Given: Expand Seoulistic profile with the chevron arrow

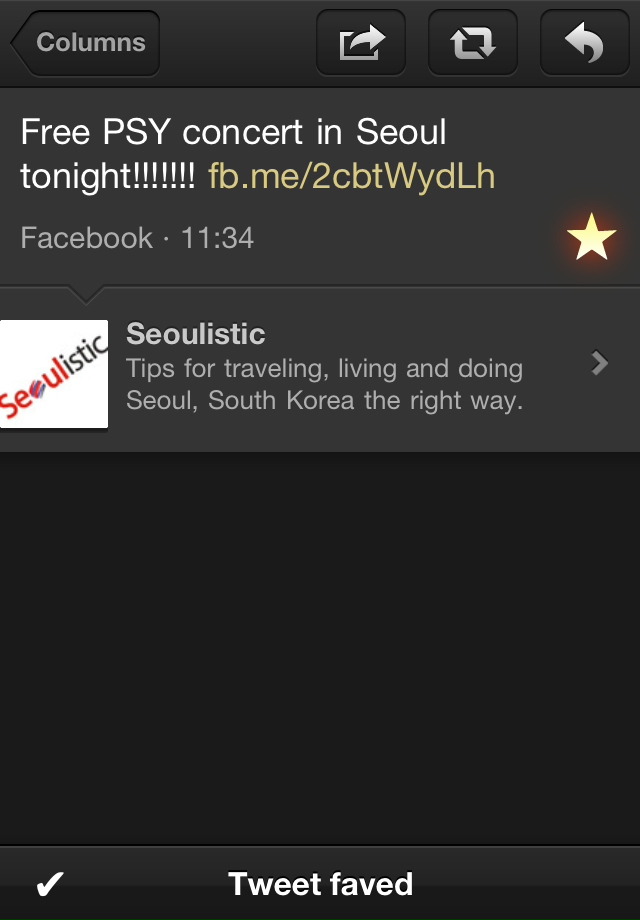Looking at the screenshot, I should 600,363.
